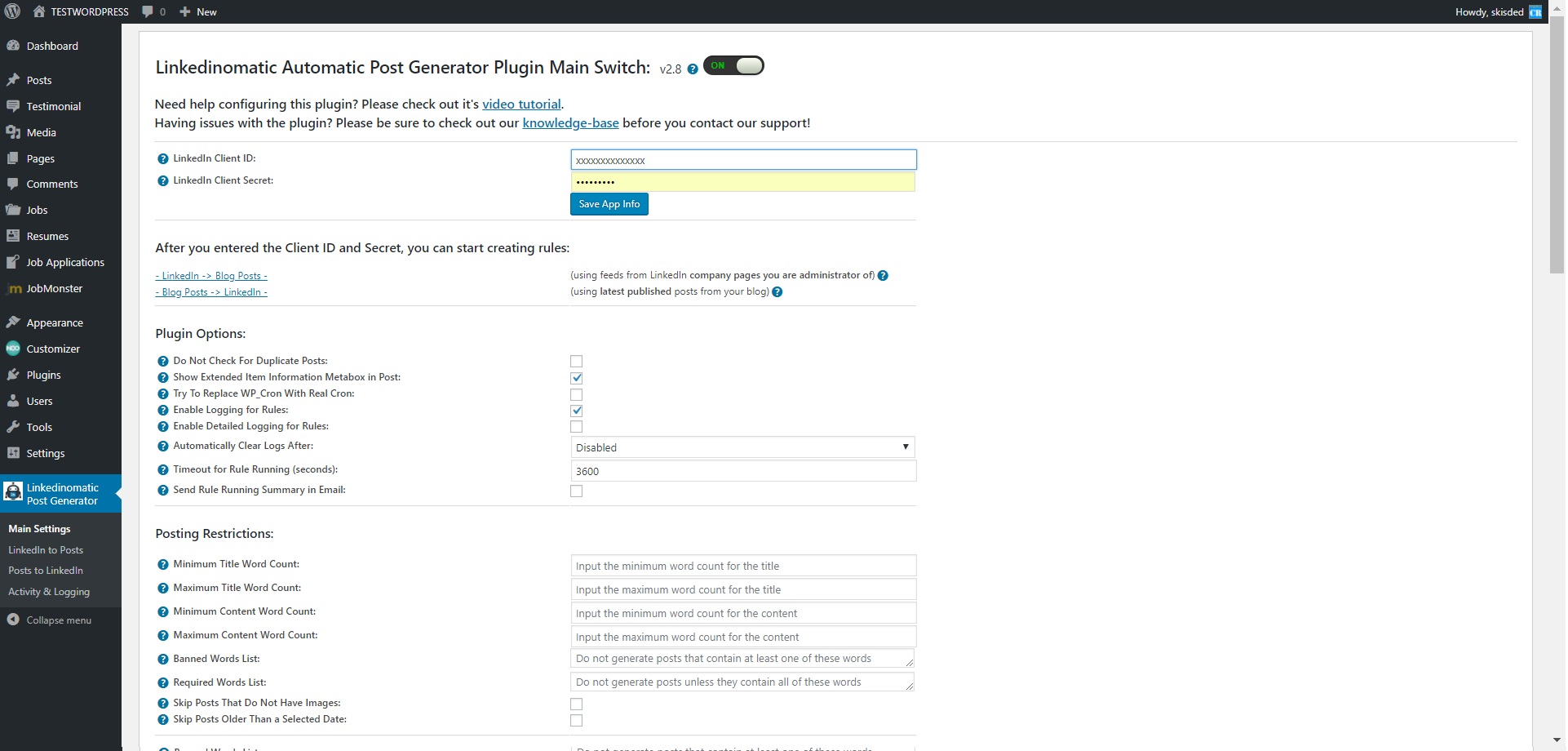This screenshot has height=751, width=1568.
Task: Click the Minimum Content Word Count field
Action: click(743, 613)
